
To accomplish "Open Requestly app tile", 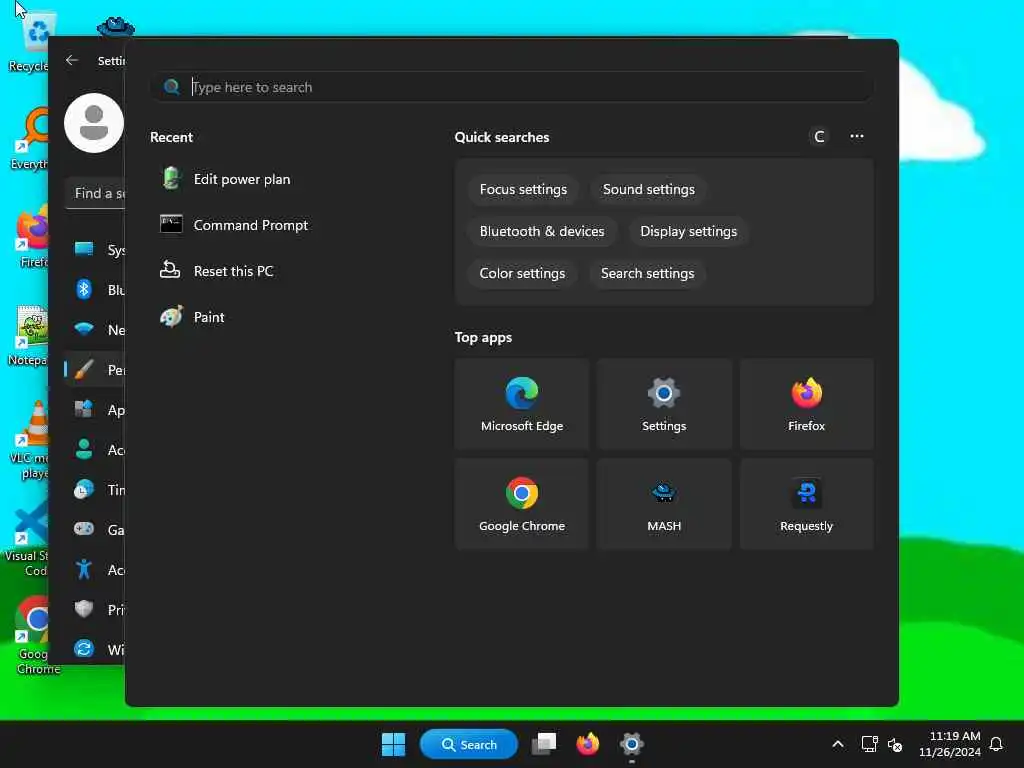I will pyautogui.click(x=807, y=504).
